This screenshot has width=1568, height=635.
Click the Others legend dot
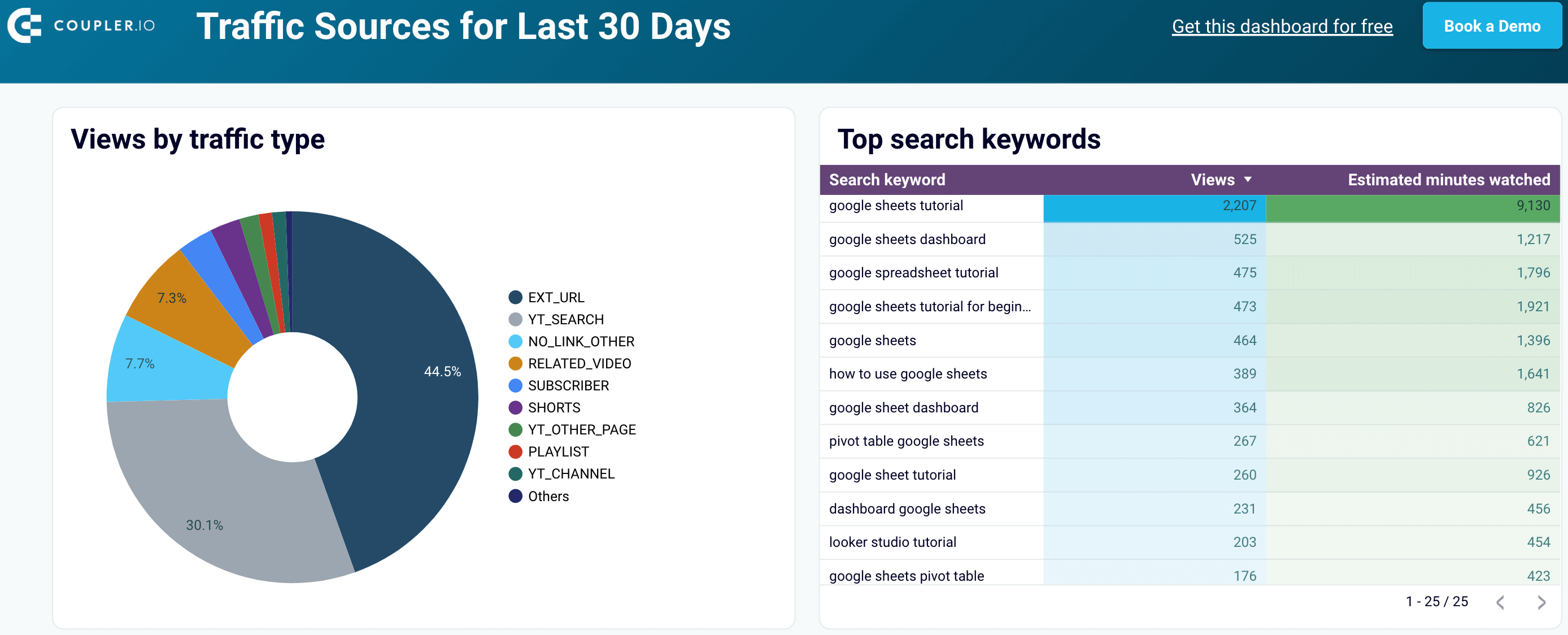[515, 495]
